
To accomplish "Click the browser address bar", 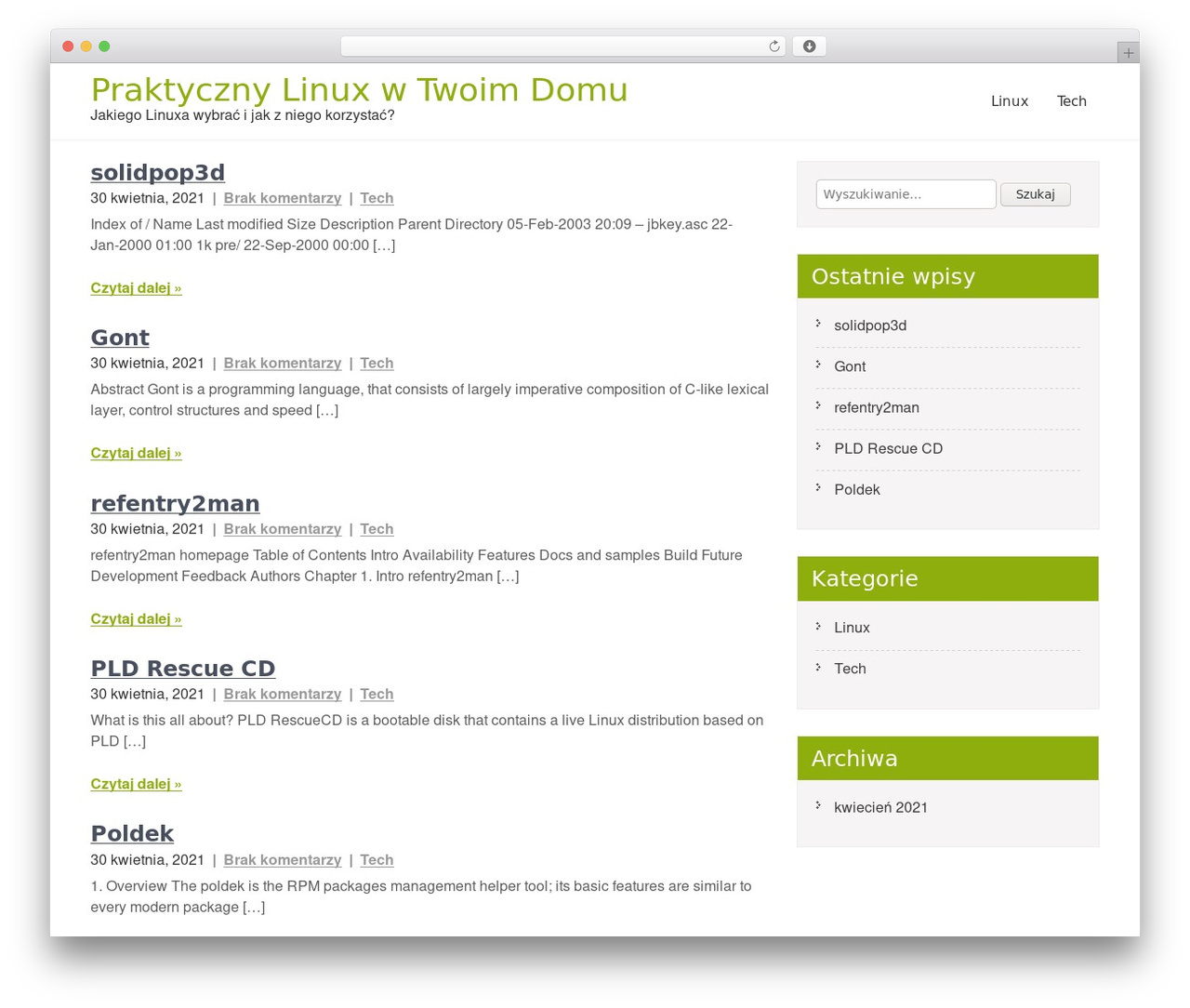I will pyautogui.click(x=562, y=46).
